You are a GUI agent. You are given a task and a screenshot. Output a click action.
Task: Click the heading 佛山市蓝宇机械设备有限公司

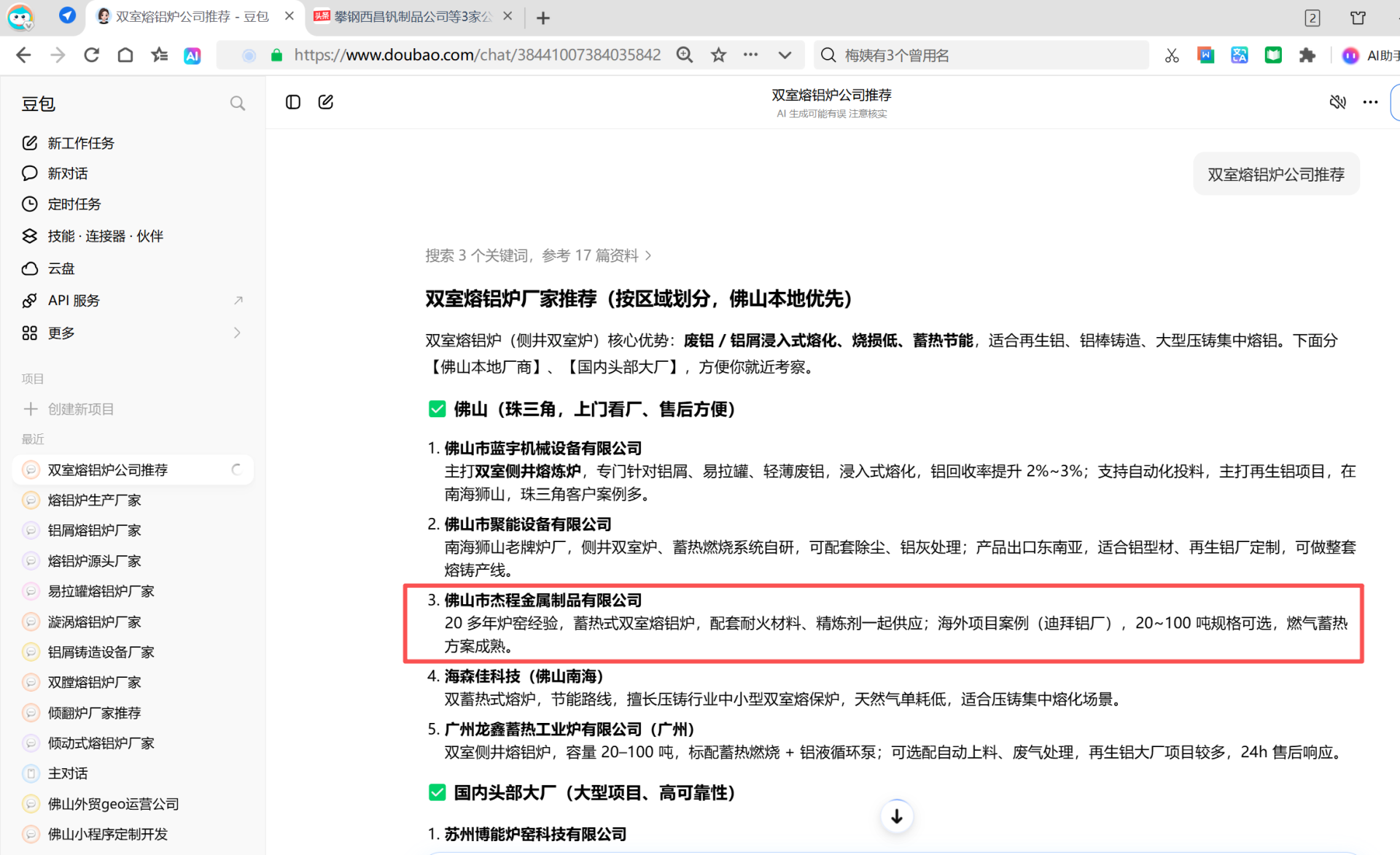click(x=543, y=448)
